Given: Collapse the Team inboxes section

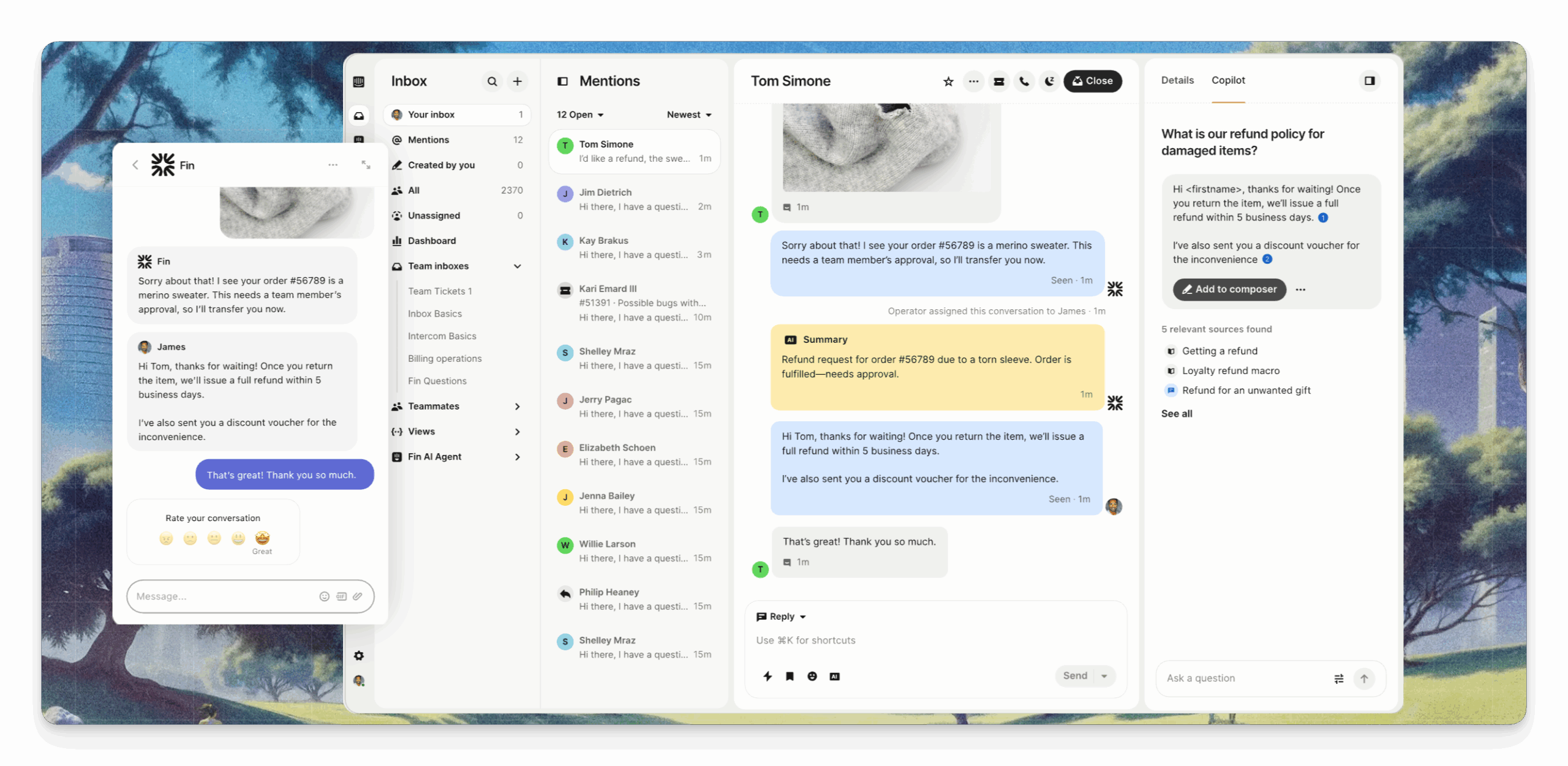Looking at the screenshot, I should tap(518, 266).
